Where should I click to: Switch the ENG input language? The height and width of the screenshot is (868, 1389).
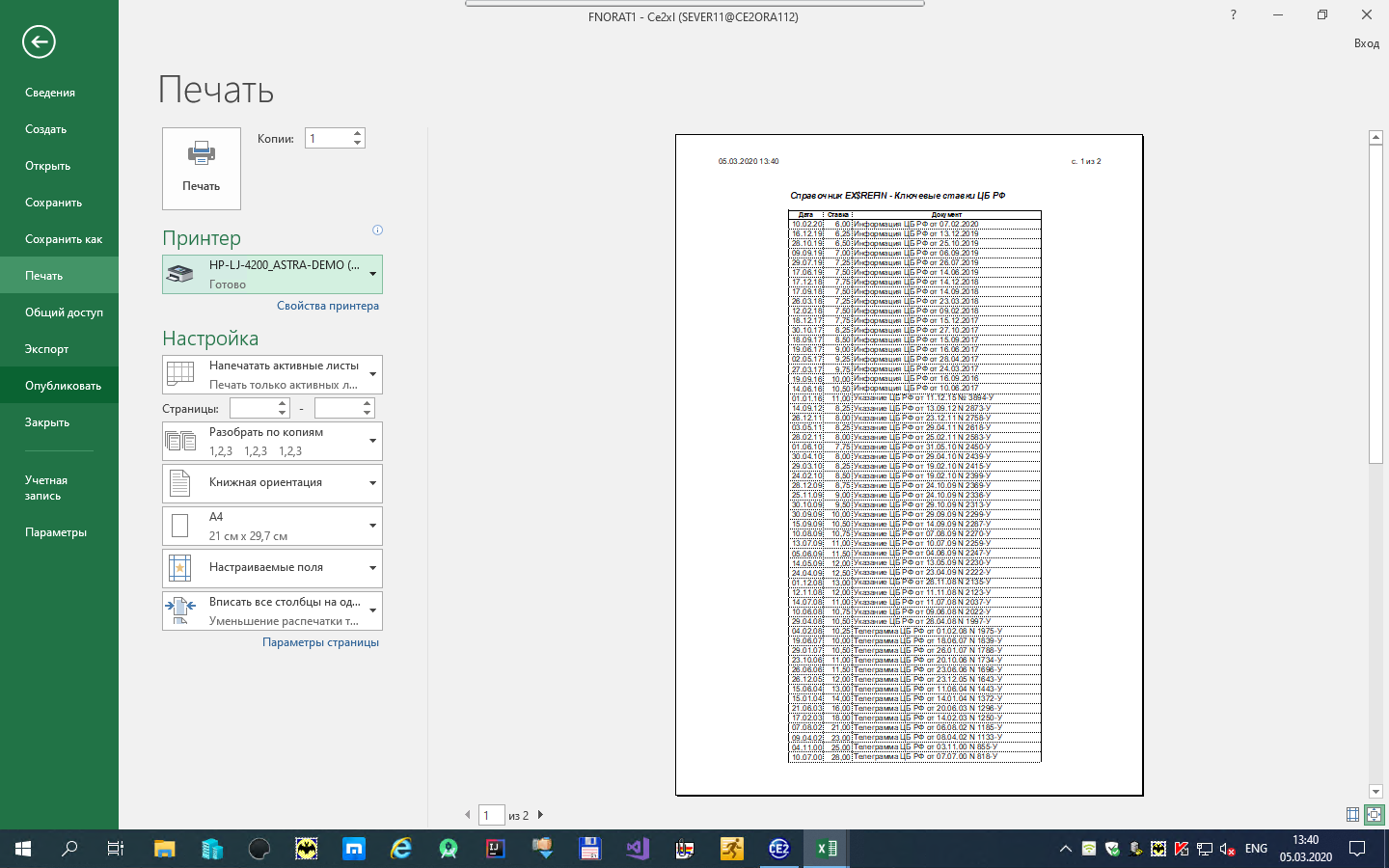click(1256, 849)
